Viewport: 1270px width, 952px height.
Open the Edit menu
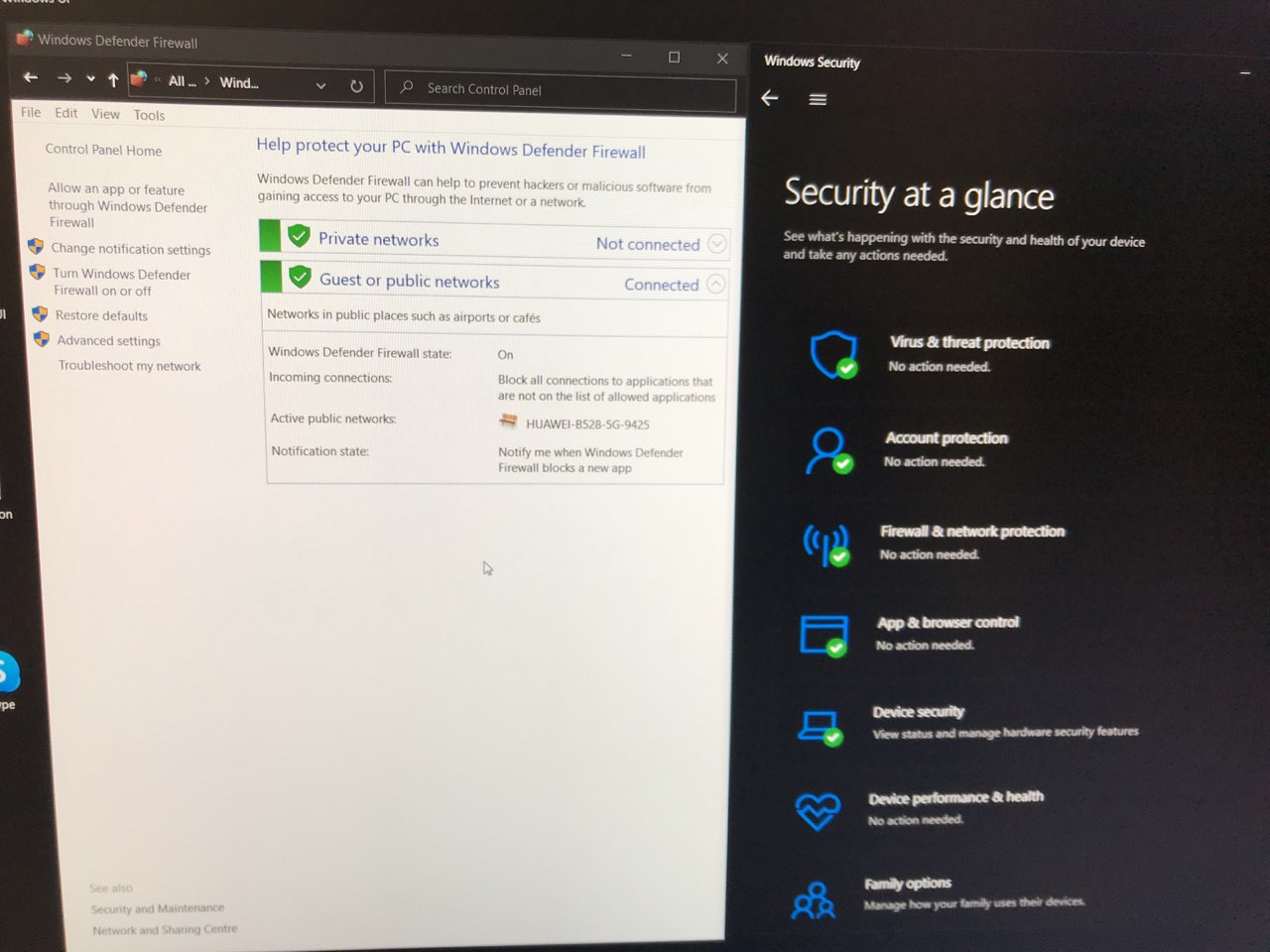[65, 113]
